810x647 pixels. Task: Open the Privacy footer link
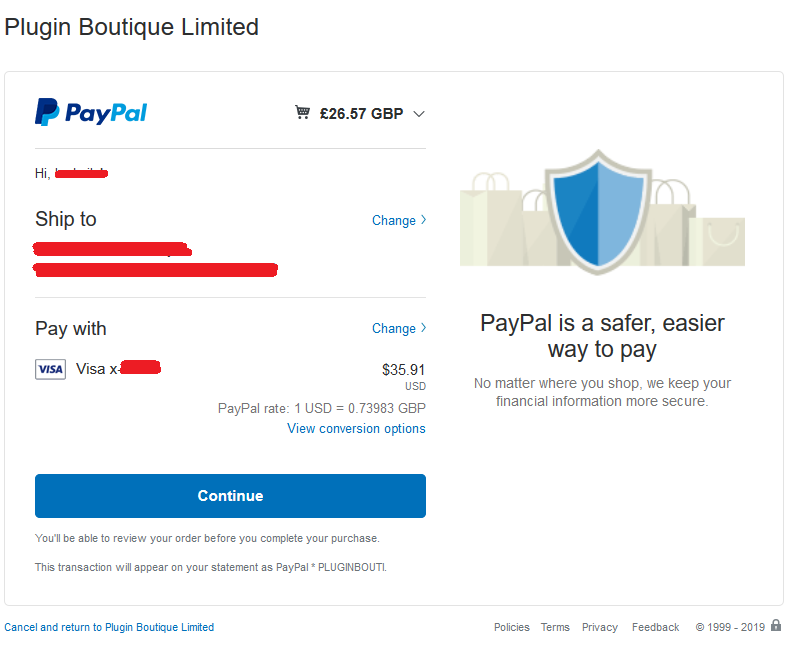point(600,628)
